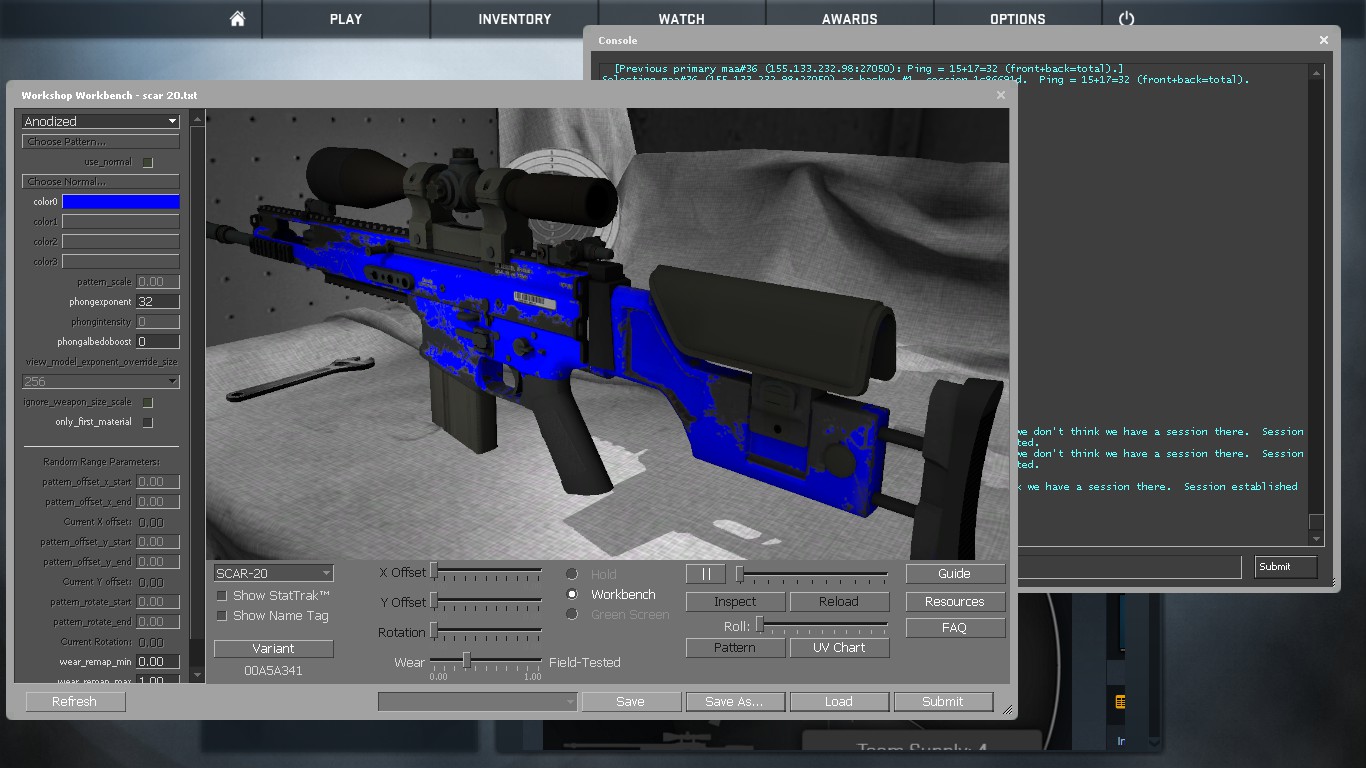
Task: Open the SCAR-20 weapon dropdown
Action: (x=273, y=573)
